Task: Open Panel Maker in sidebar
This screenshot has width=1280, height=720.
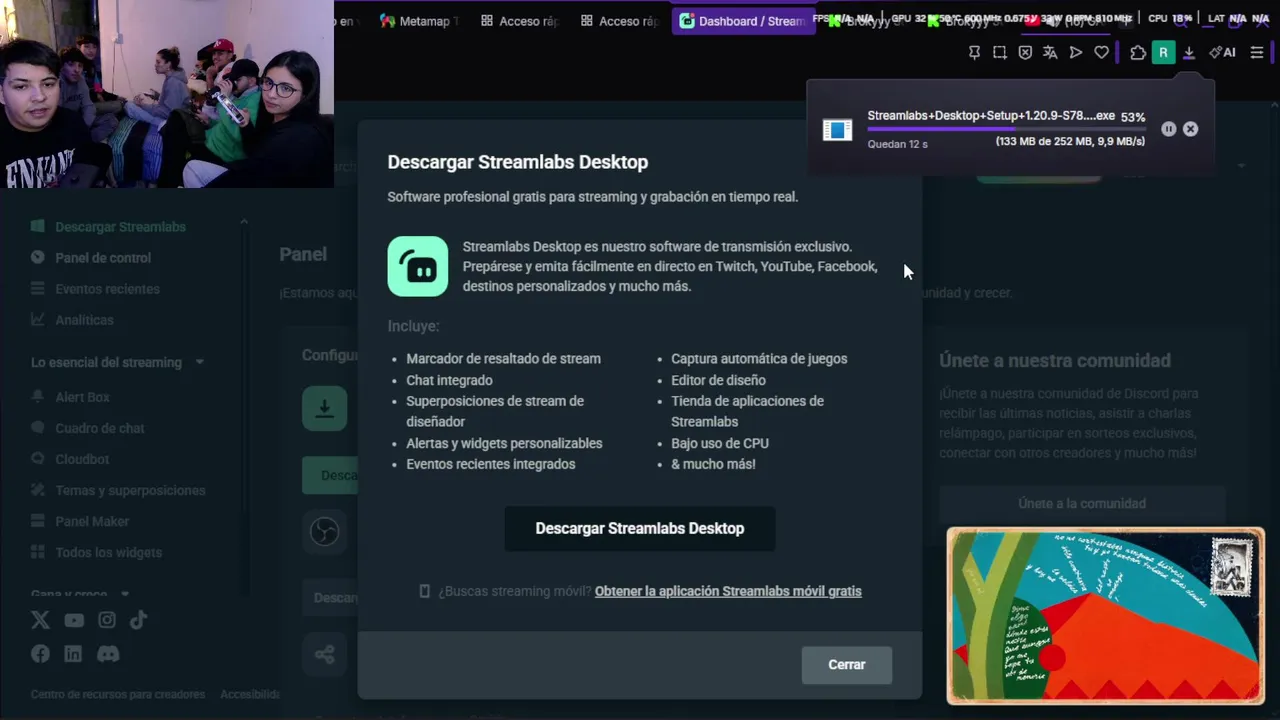Action: [92, 521]
